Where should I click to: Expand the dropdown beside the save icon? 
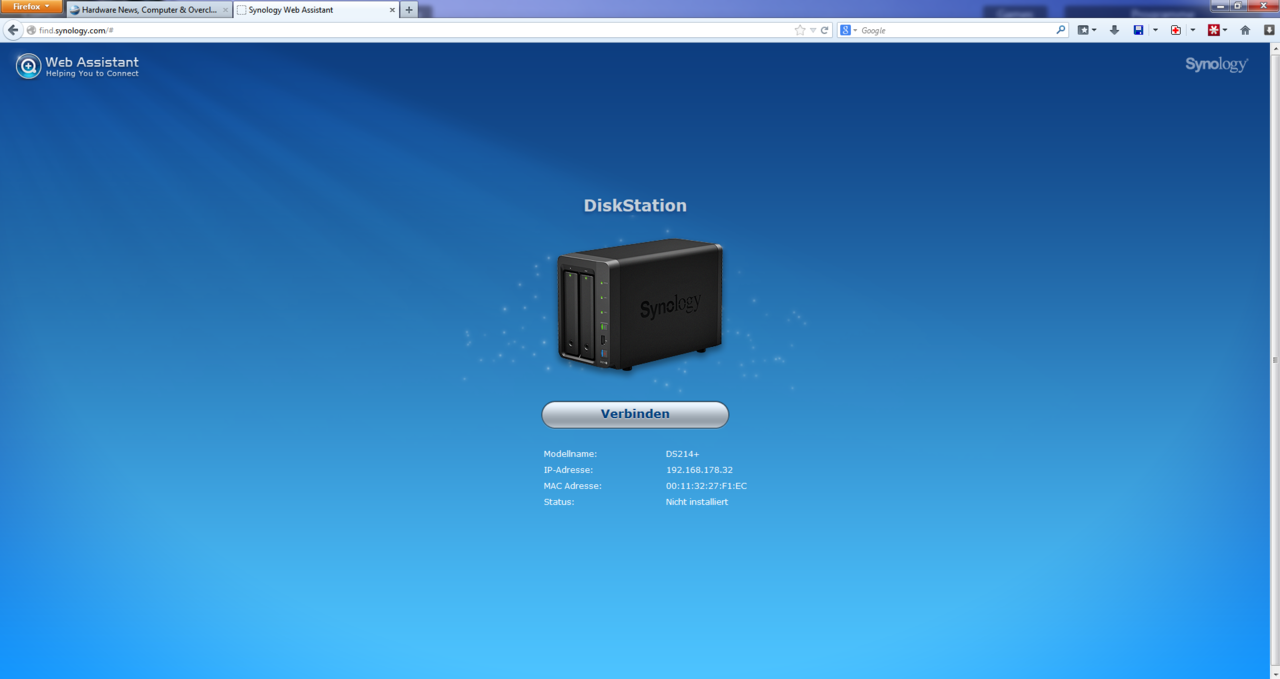point(1155,31)
